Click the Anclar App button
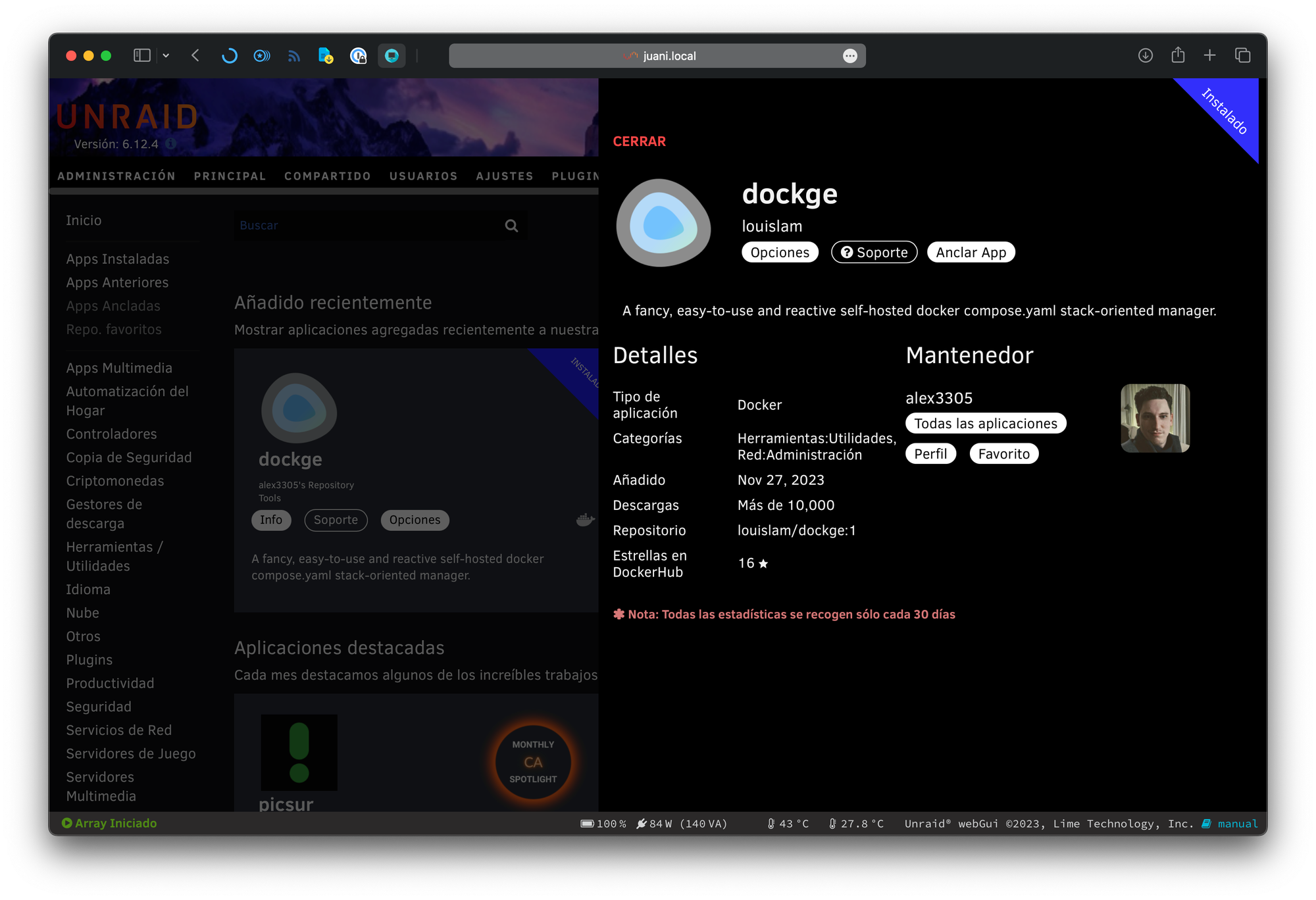The height and width of the screenshot is (900, 1316). coord(971,252)
